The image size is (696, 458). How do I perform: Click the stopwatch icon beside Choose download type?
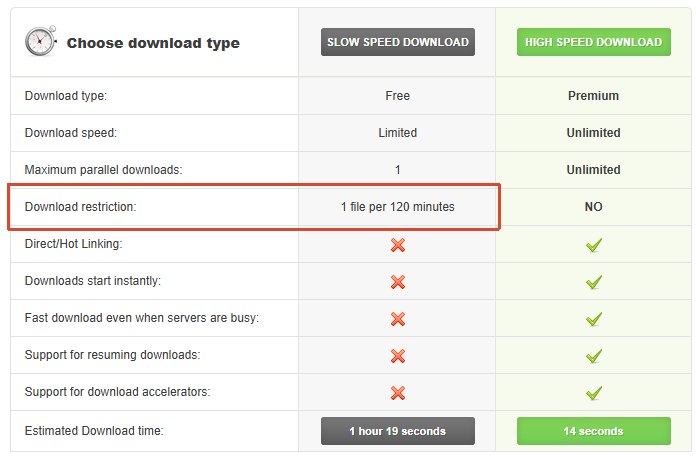point(40,41)
